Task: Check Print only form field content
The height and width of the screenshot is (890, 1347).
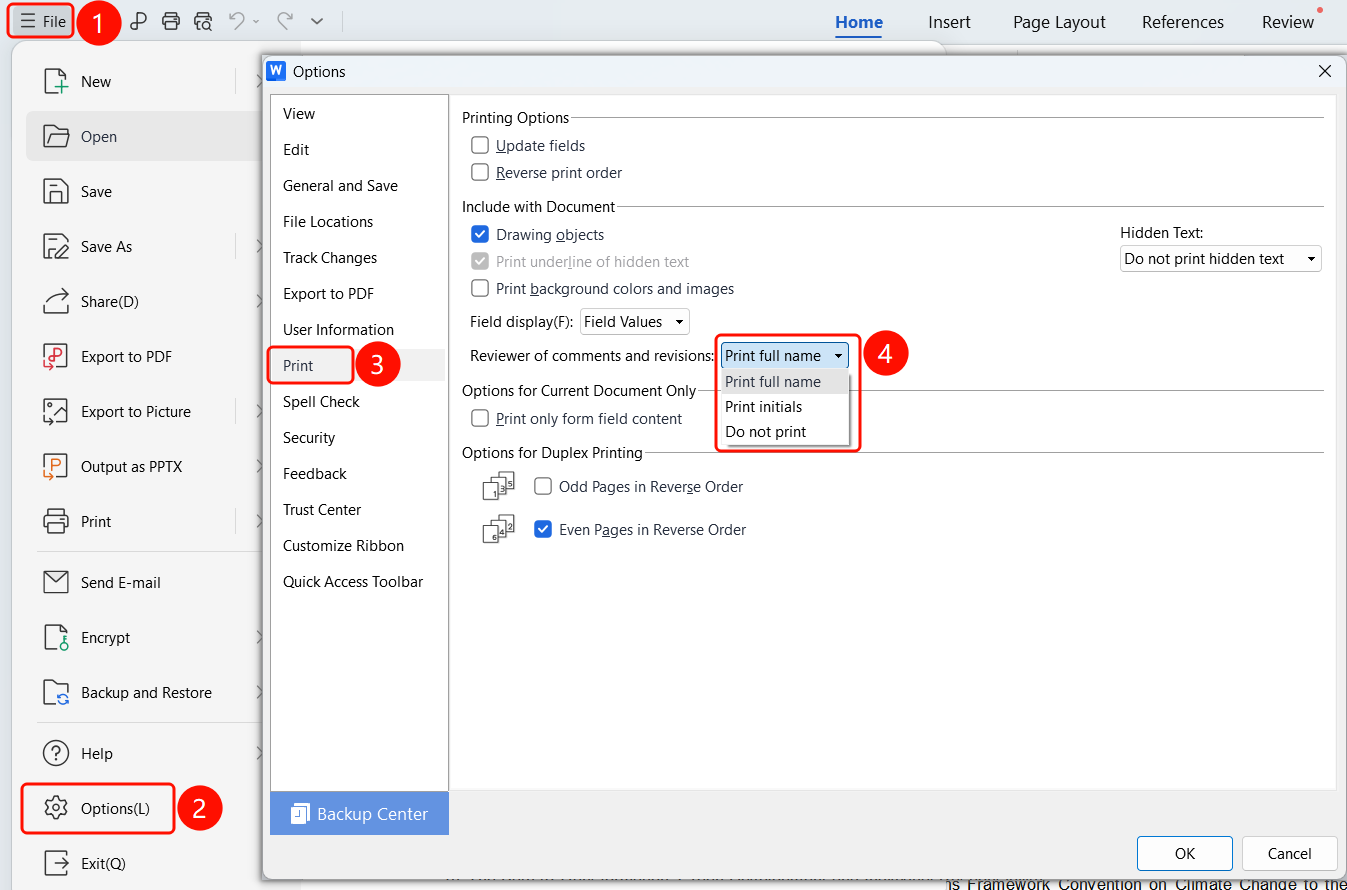Action: click(x=480, y=419)
